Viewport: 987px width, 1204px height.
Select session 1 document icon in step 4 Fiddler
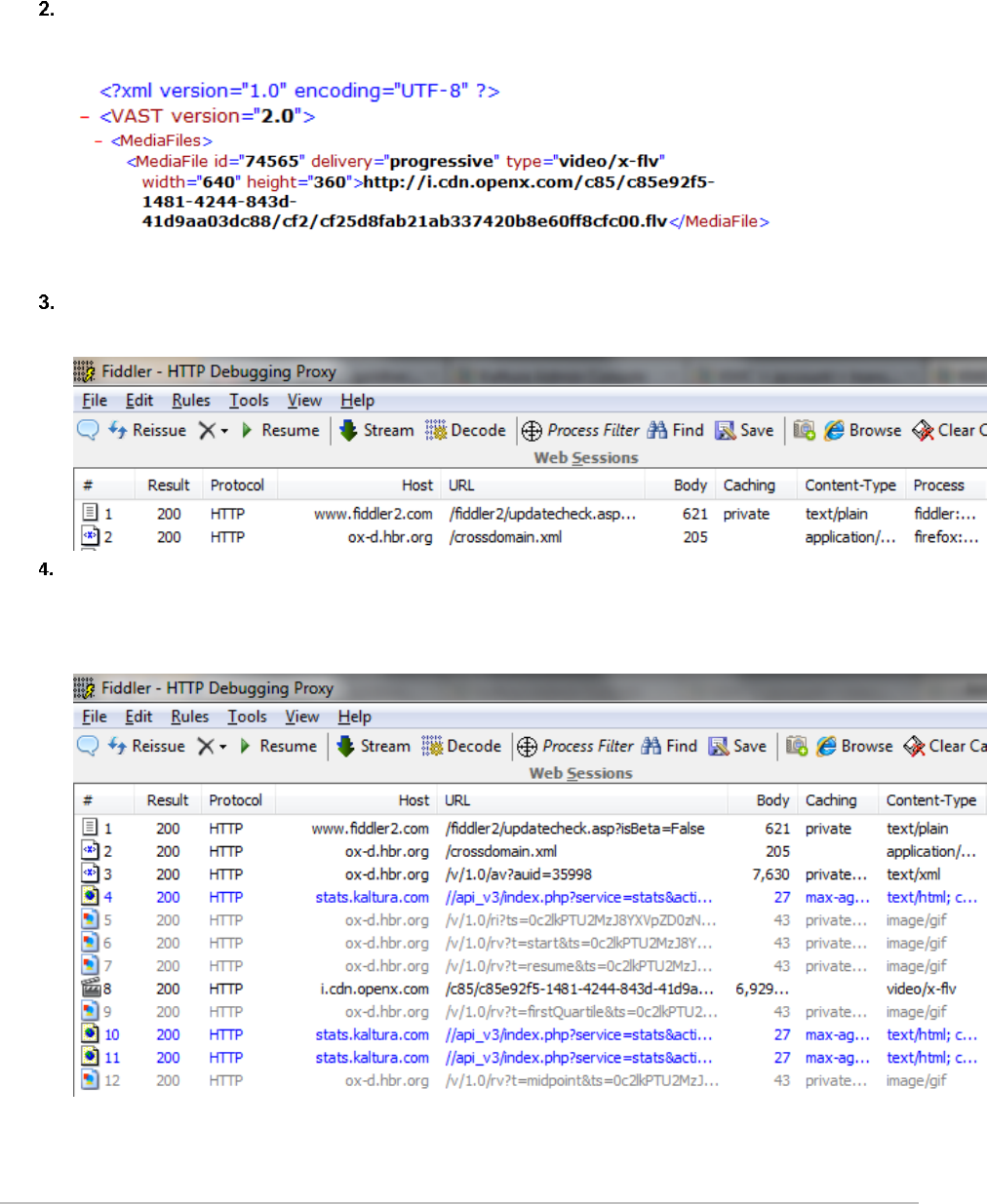90,828
